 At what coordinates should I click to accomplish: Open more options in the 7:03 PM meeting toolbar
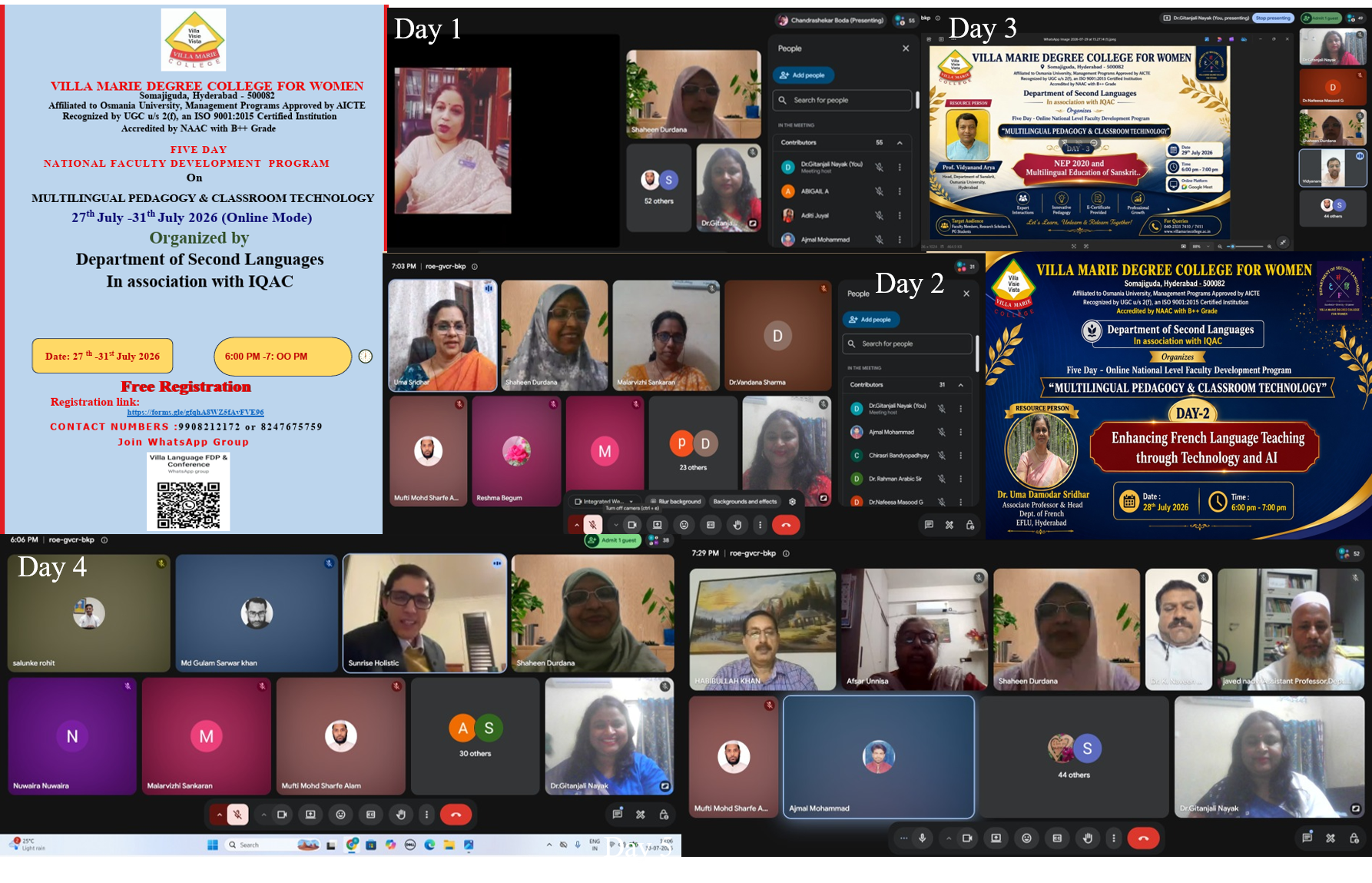(760, 525)
